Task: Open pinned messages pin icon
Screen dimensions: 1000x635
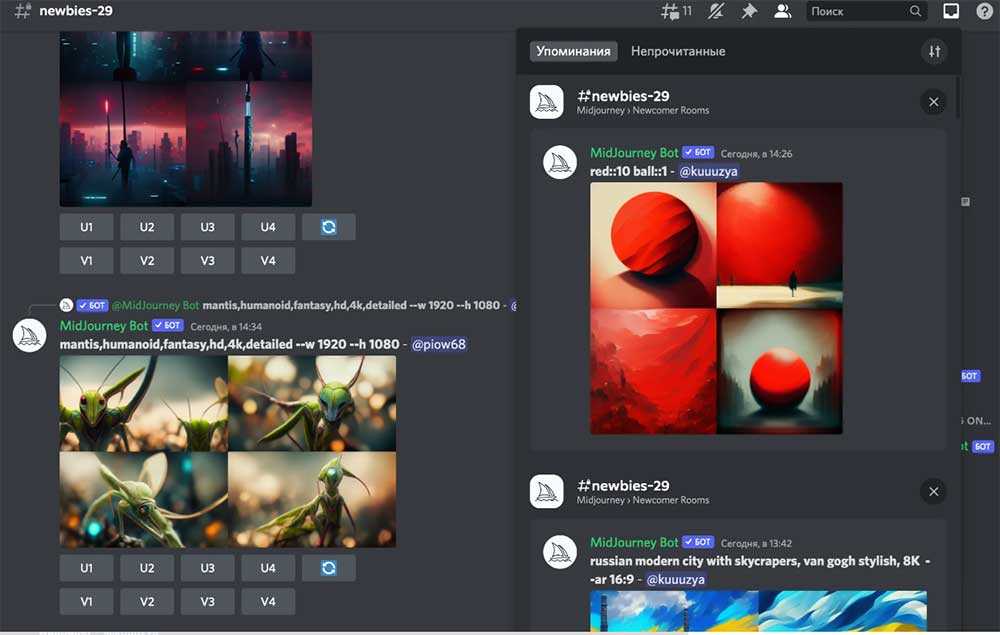Action: [748, 11]
